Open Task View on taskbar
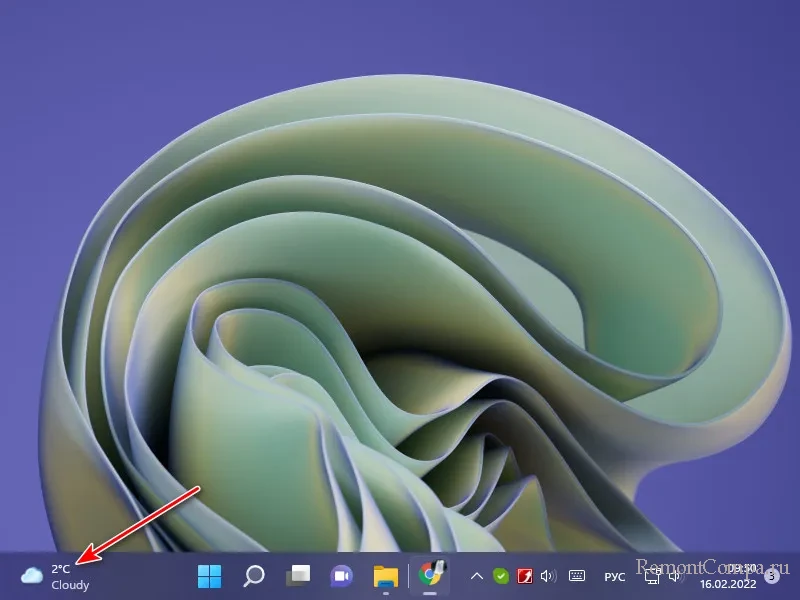Screen dimensions: 800x600 298,576
